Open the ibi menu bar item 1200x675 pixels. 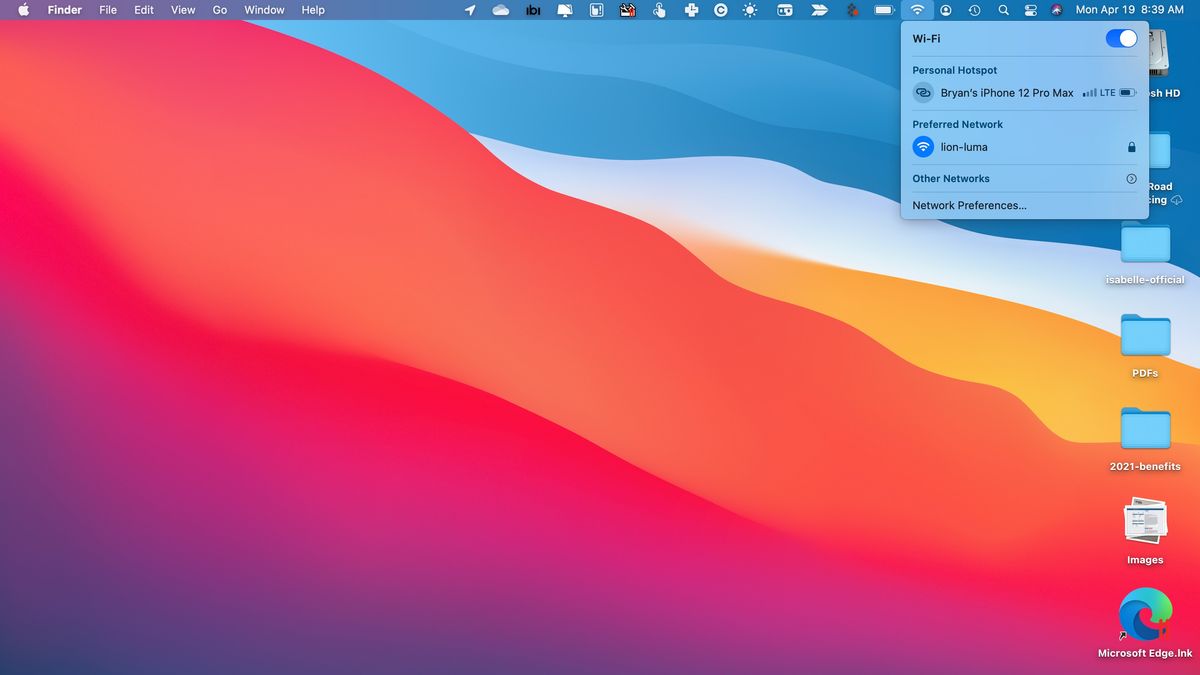pos(532,10)
